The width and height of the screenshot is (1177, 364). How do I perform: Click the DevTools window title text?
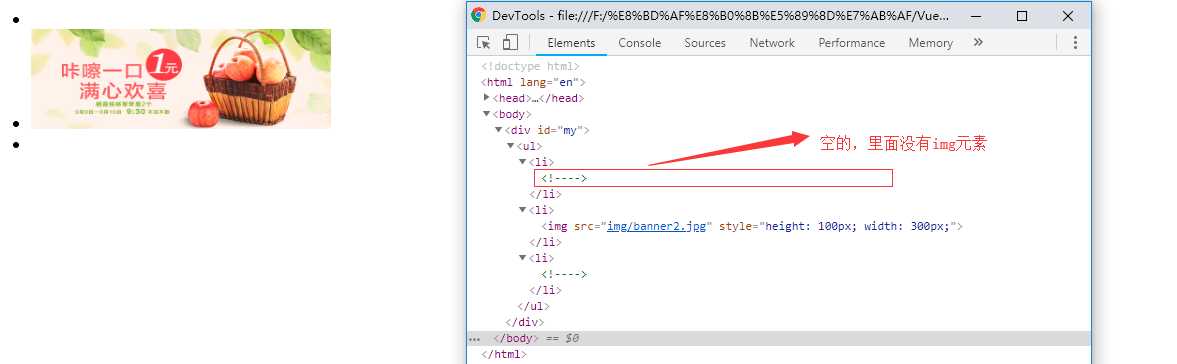coord(720,16)
